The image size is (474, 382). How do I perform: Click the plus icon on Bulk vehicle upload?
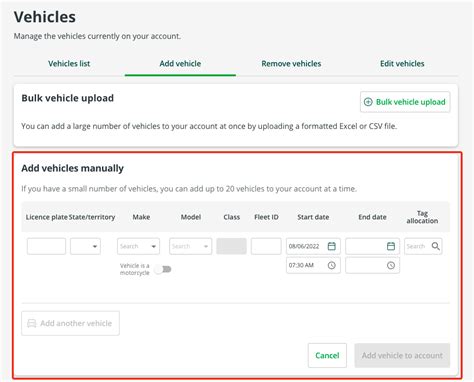coord(368,102)
